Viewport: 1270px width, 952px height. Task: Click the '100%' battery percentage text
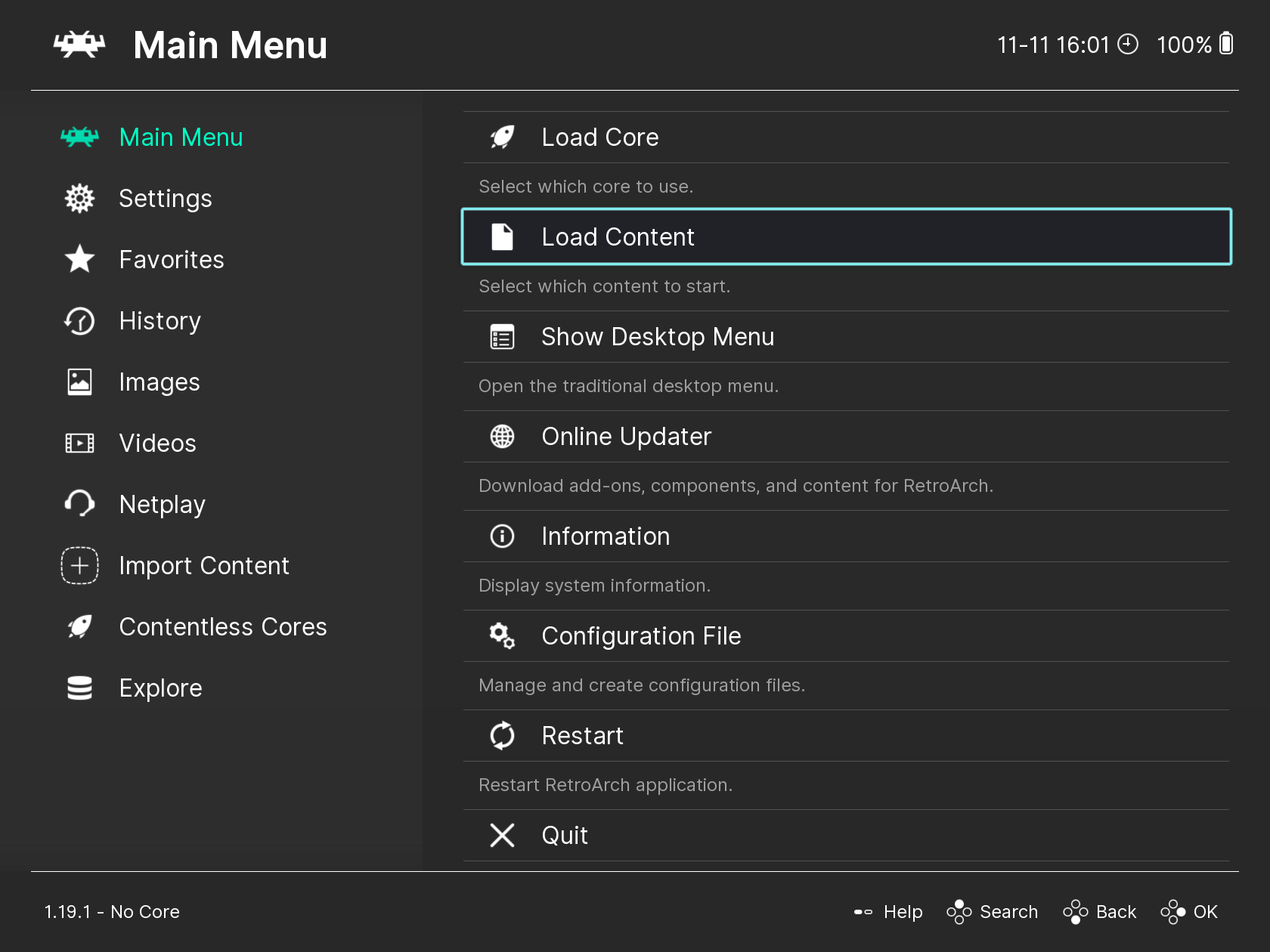click(1185, 45)
